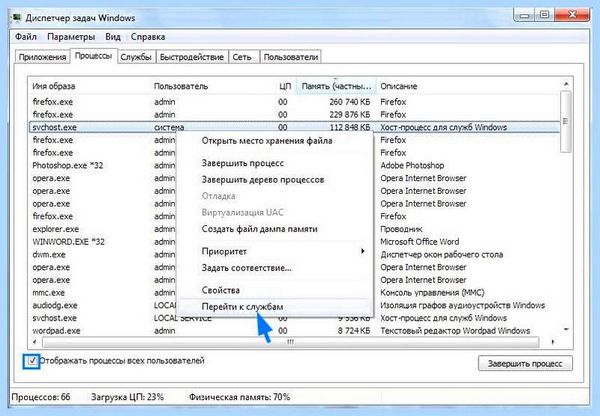Viewport: 600px width, 416px height.
Task: Sort by ЦП column header
Action: (285, 86)
